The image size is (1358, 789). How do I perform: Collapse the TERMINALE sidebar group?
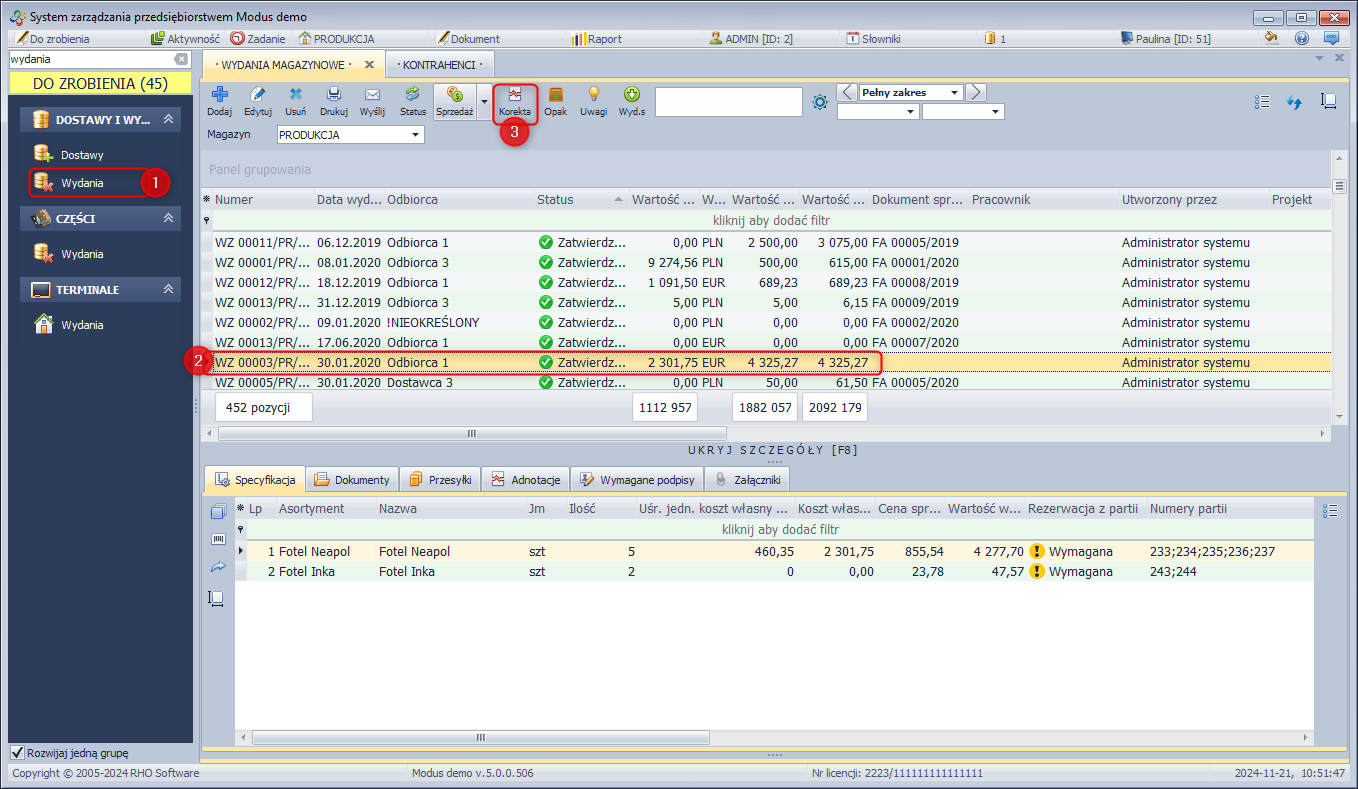(169, 289)
